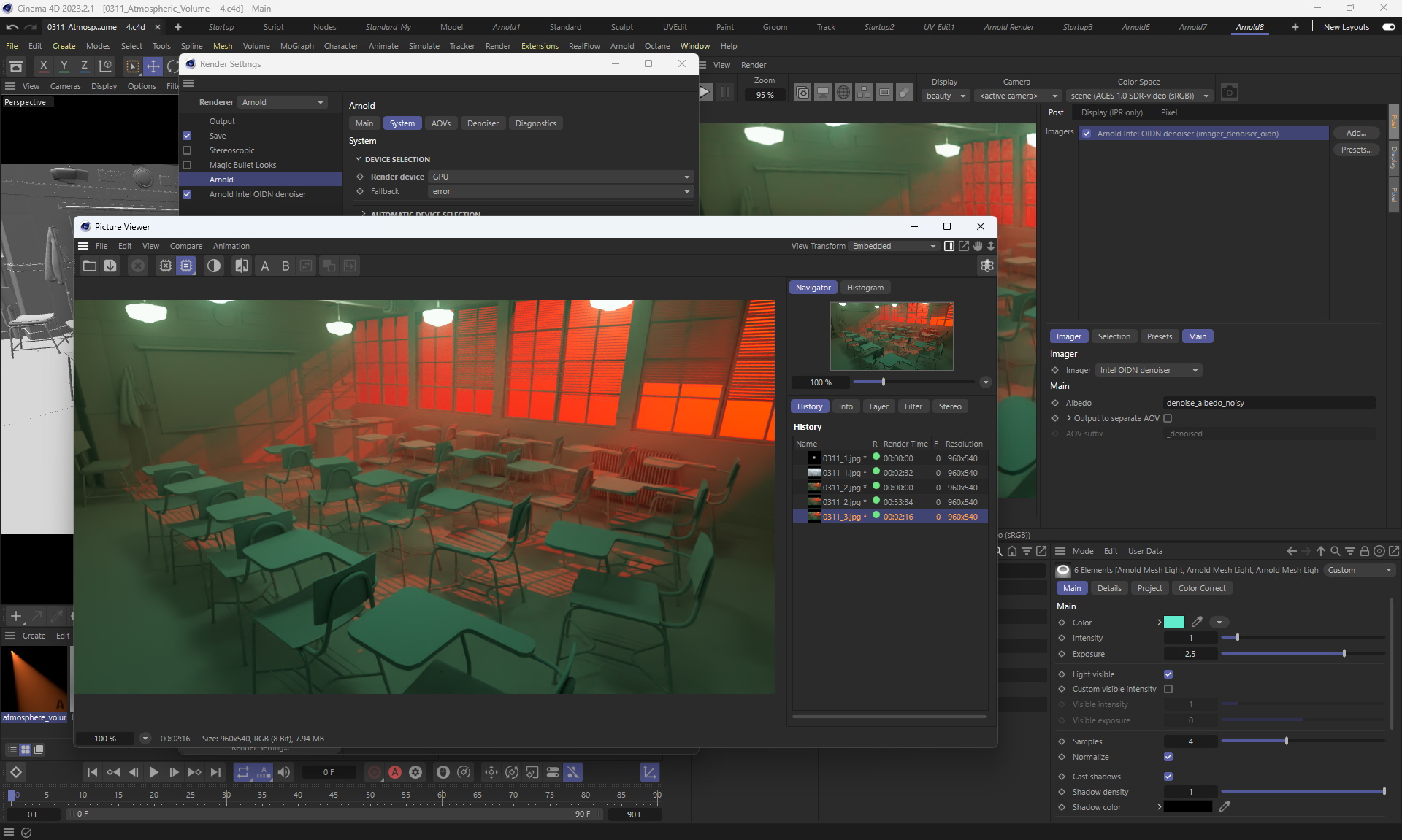The image size is (1402, 840).
Task: Click the open folder icon in Picture Viewer
Action: [90, 266]
